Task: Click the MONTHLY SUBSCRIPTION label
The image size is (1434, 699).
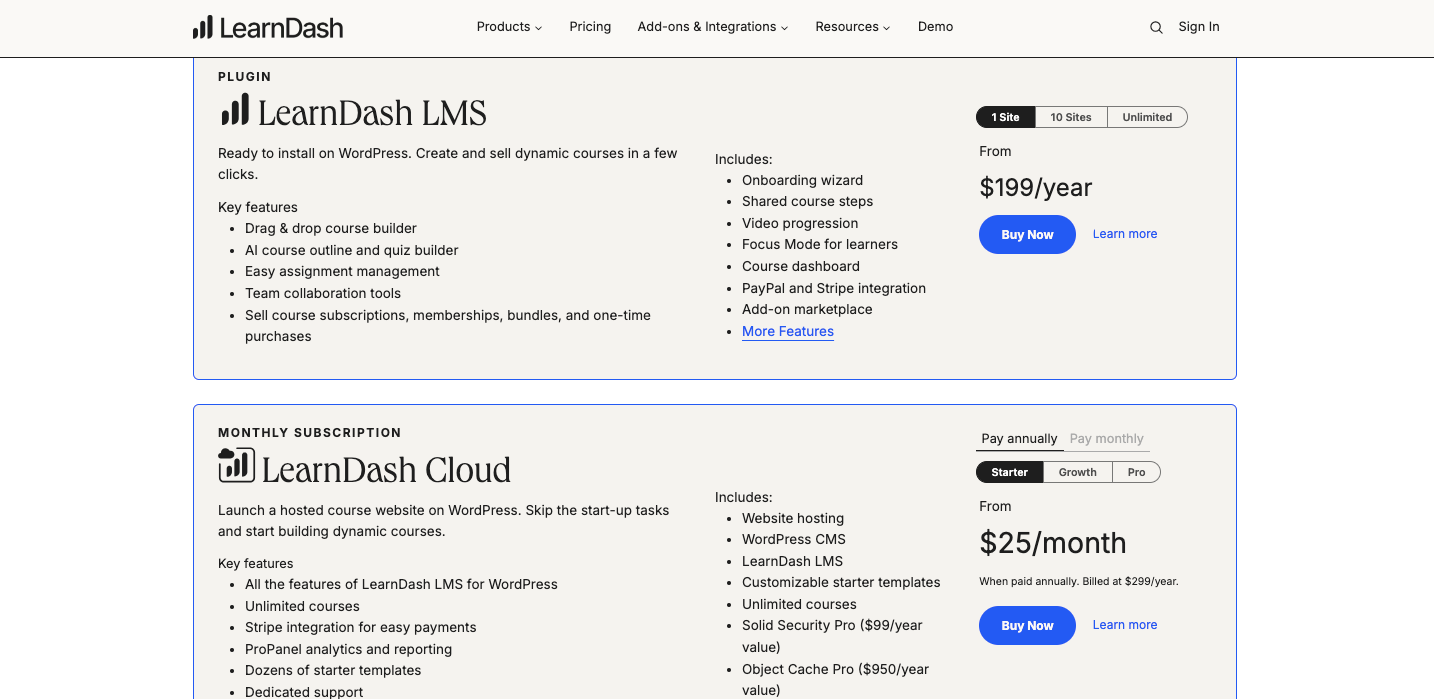Action: 310,433
